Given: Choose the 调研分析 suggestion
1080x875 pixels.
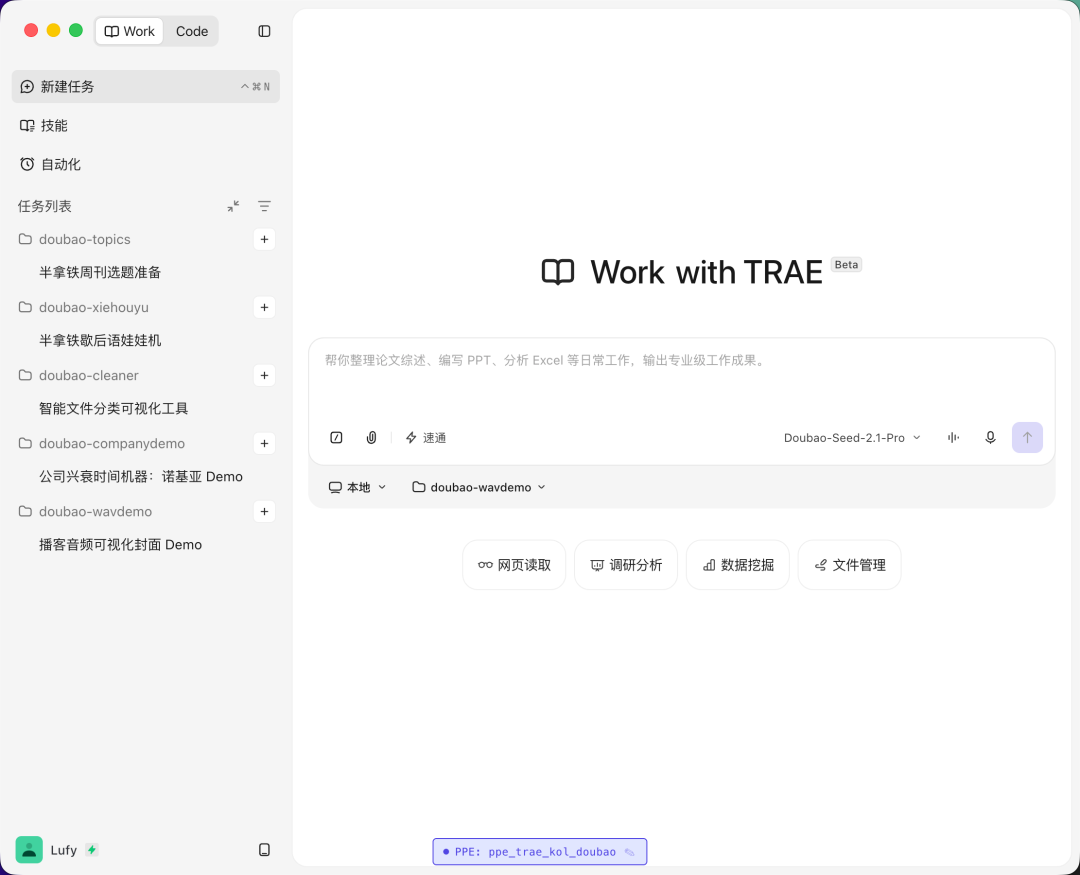Looking at the screenshot, I should click(x=626, y=565).
